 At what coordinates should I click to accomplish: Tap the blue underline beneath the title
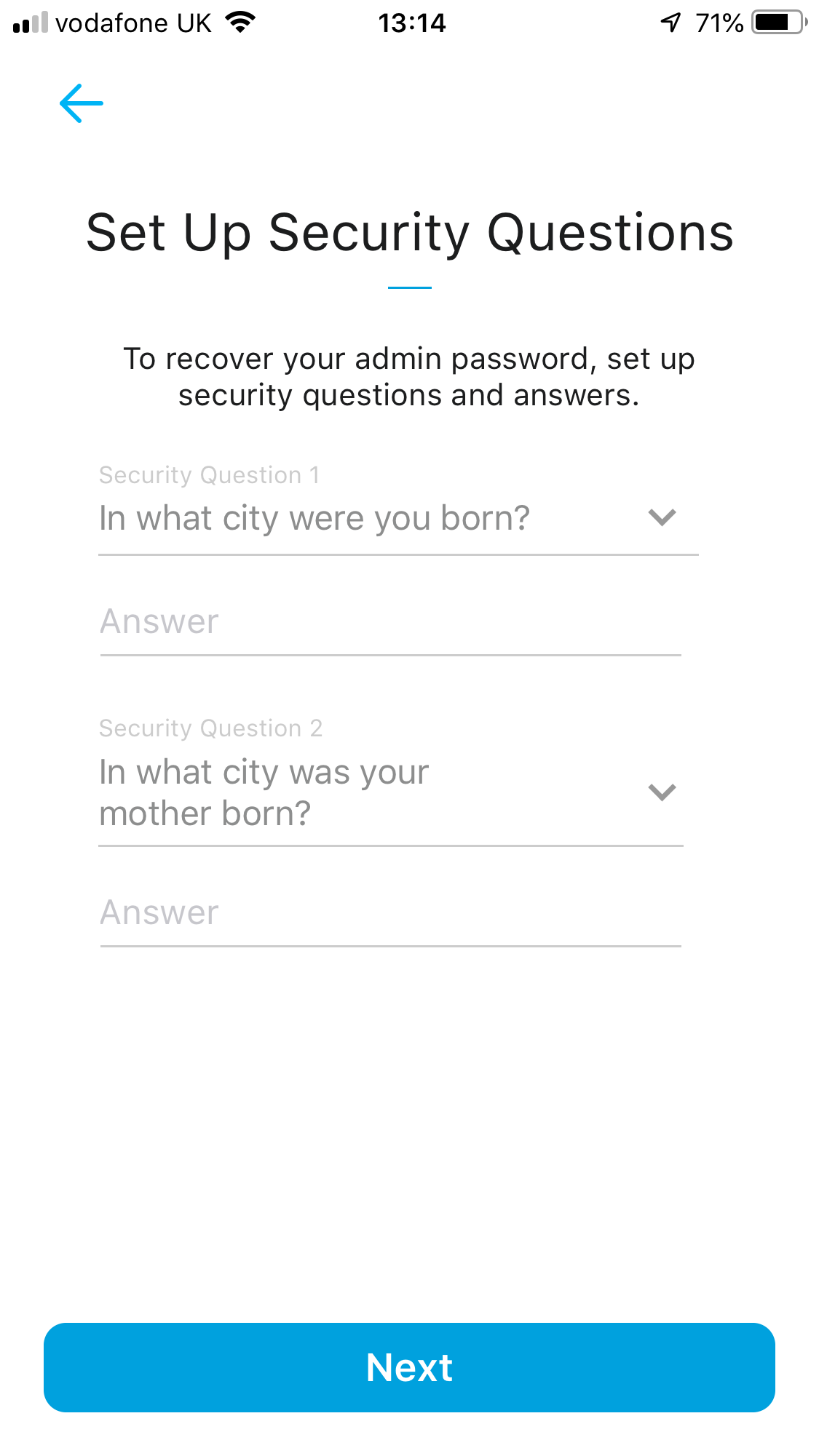409,288
